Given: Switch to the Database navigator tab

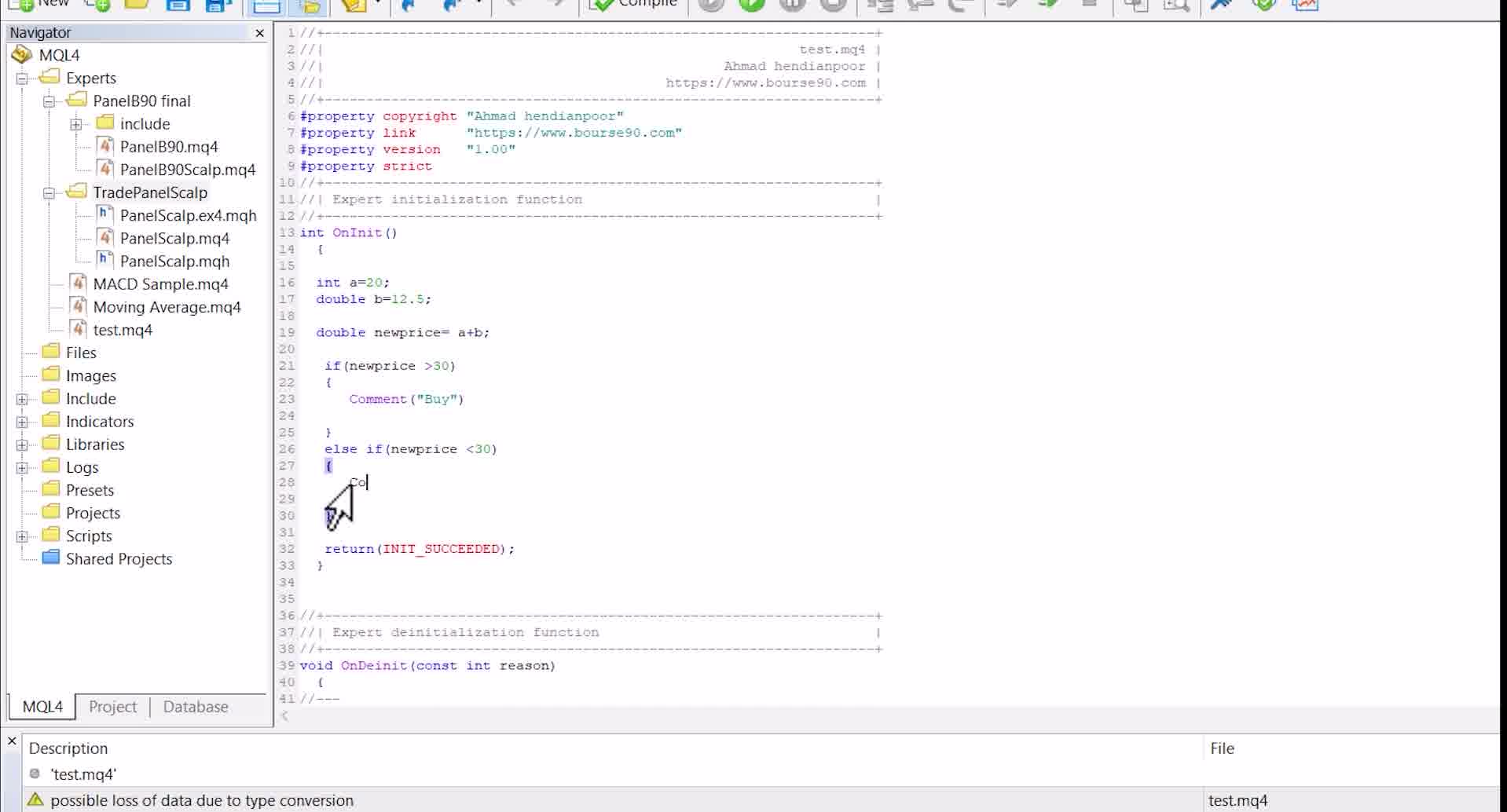Looking at the screenshot, I should tap(196, 707).
